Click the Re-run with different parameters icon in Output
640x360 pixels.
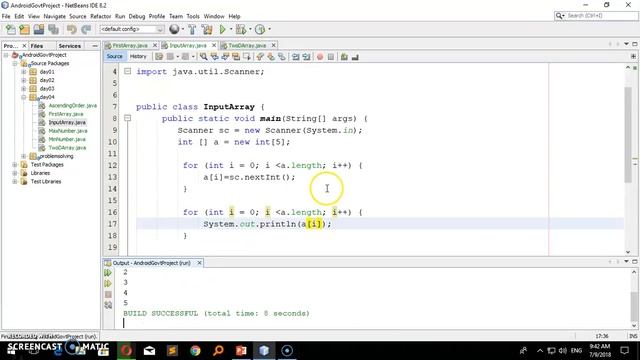[x=108, y=283]
